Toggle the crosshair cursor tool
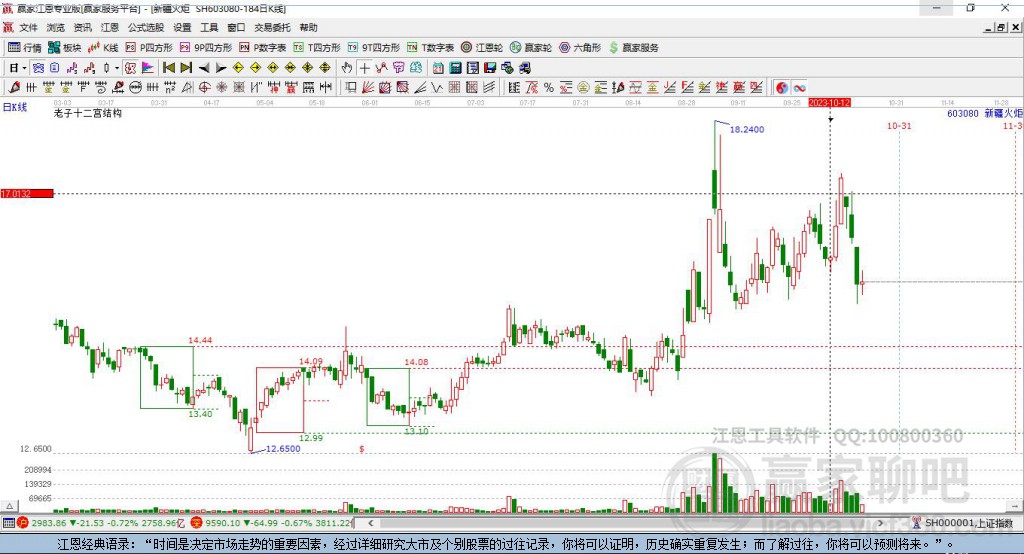The height and width of the screenshot is (554, 1024). coord(364,68)
